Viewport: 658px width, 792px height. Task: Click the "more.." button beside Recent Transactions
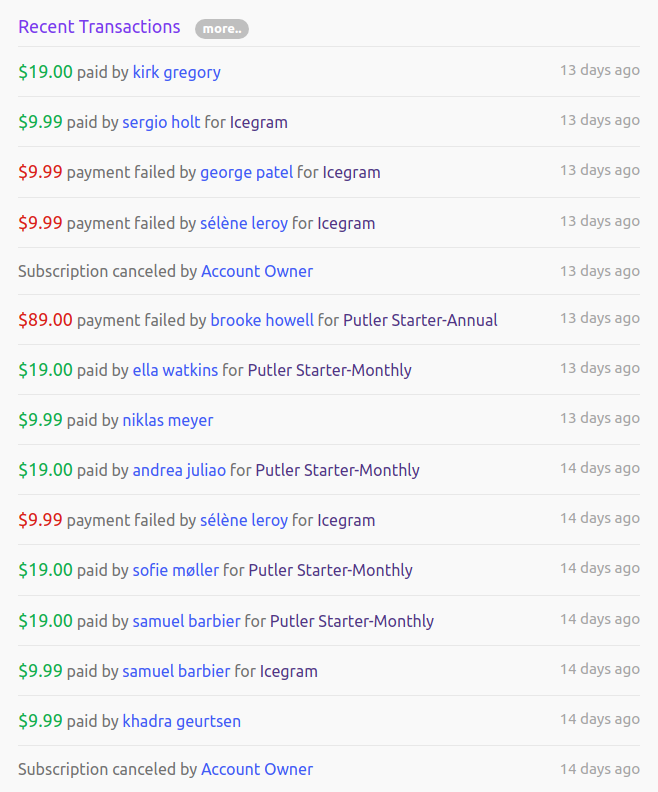click(x=221, y=29)
